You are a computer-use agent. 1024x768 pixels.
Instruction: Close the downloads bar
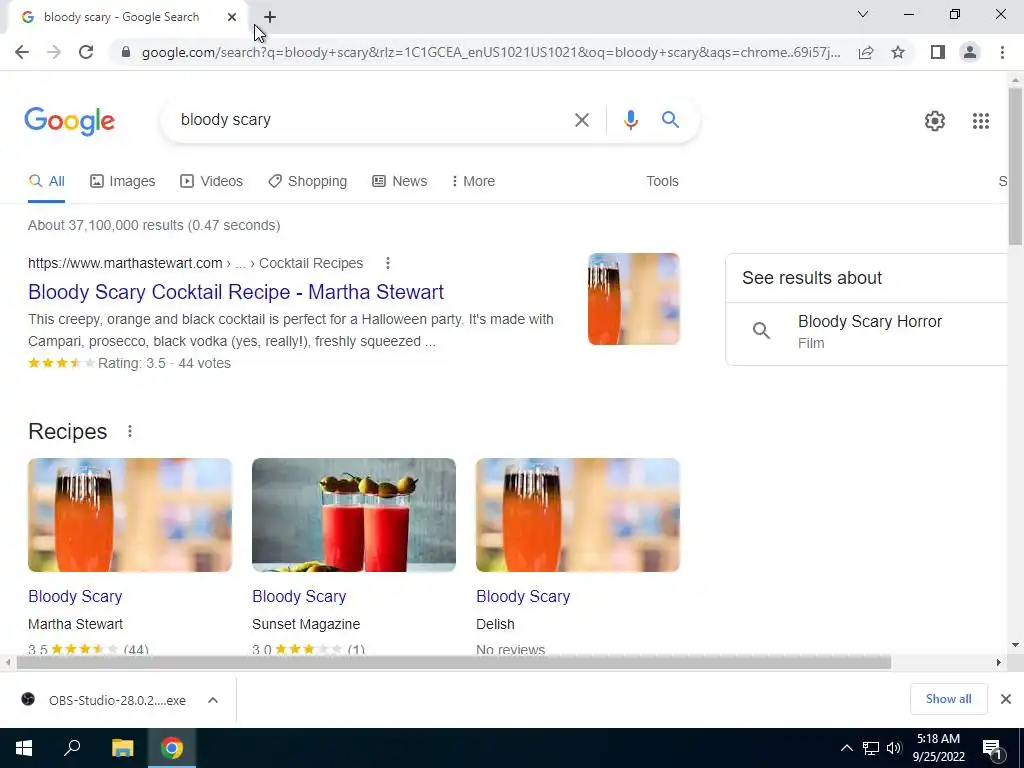pyautogui.click(x=1006, y=699)
